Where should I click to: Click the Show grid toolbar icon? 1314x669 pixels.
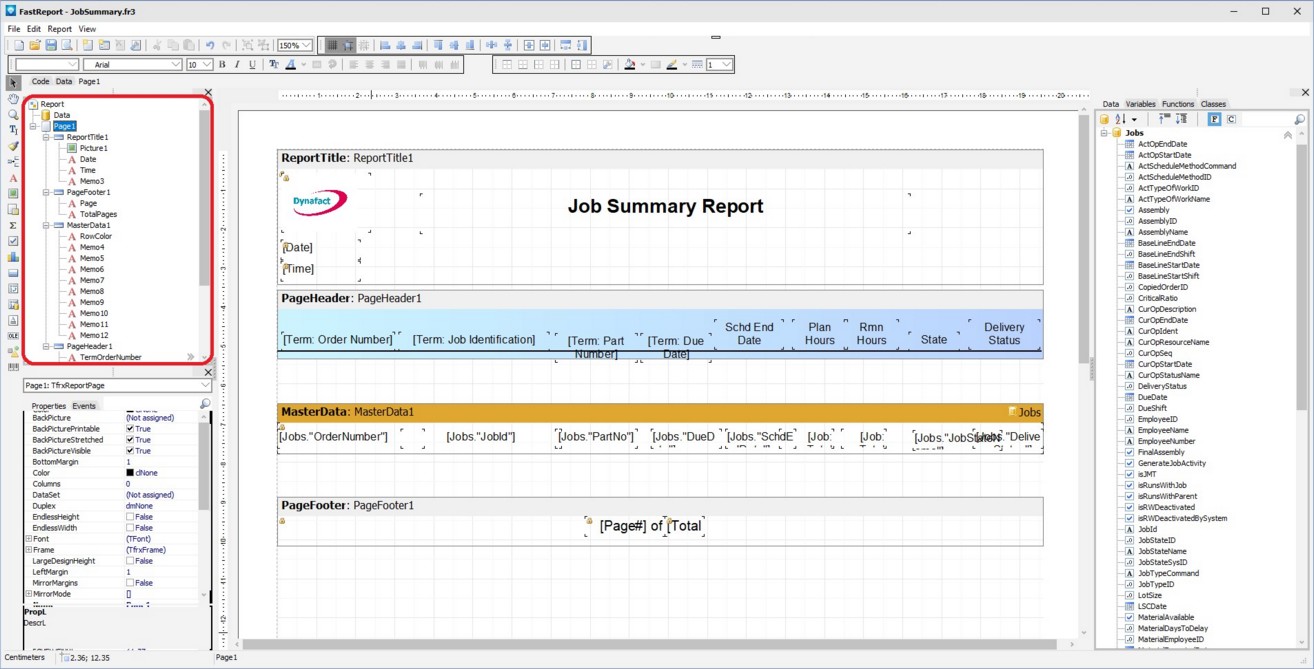(332, 45)
